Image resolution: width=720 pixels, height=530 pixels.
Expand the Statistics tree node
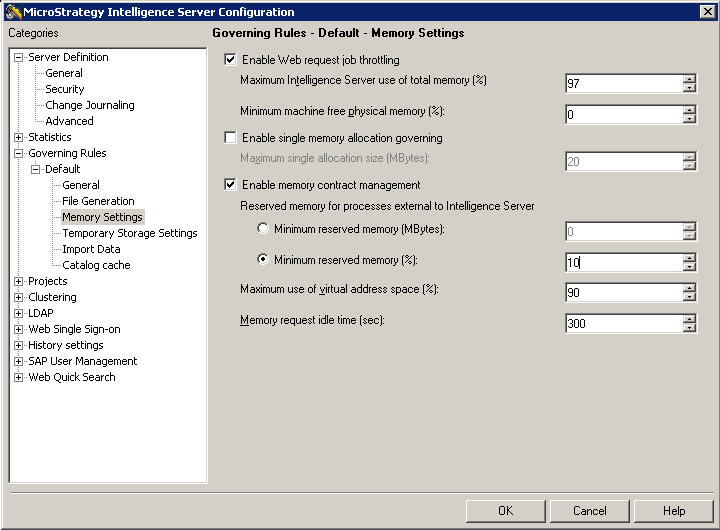18,137
